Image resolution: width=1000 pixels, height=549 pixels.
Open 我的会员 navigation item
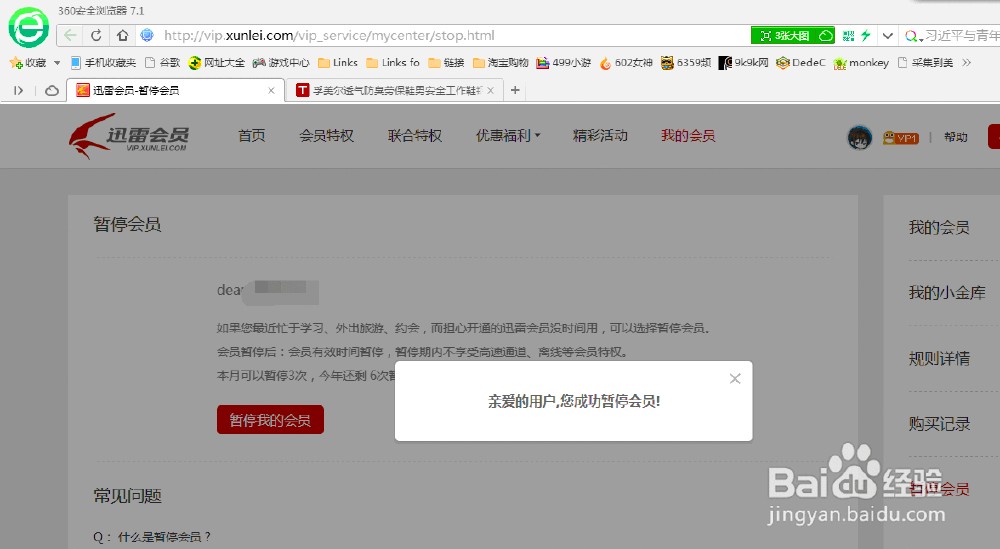pos(688,136)
